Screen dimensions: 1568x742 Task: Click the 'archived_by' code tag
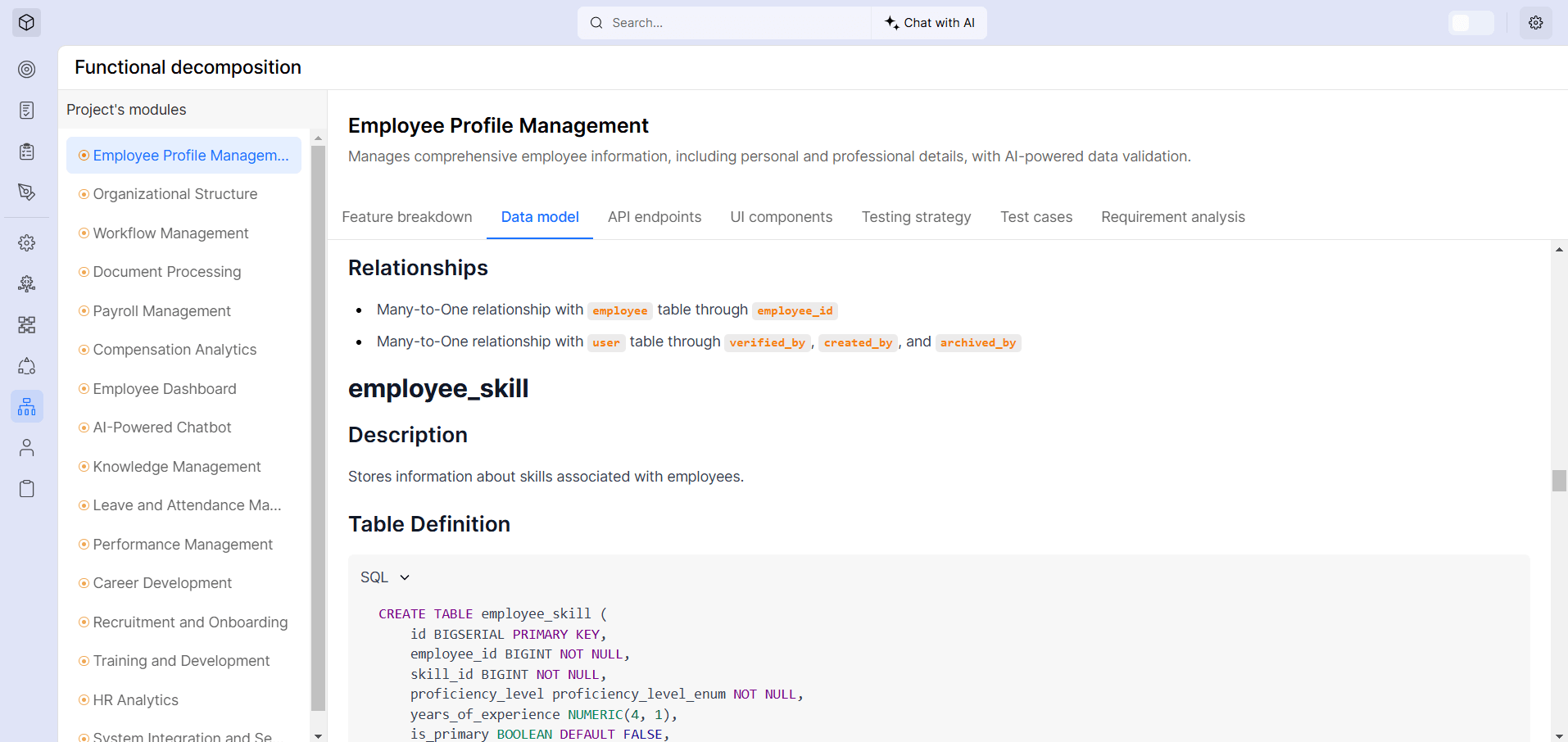coord(978,342)
